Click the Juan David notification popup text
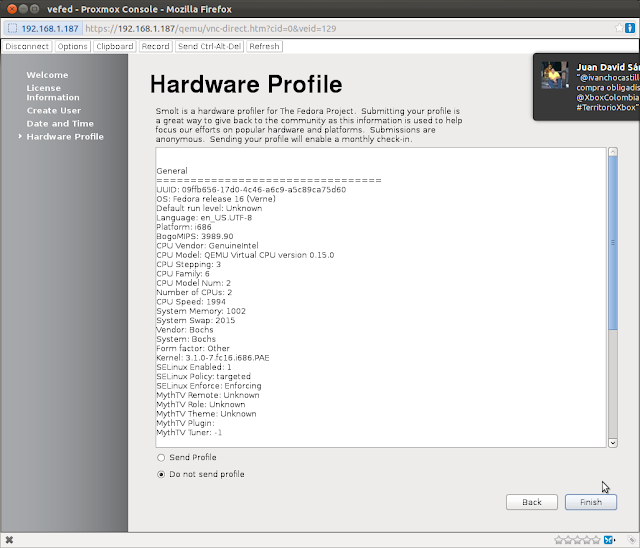The image size is (640, 548). pyautogui.click(x=607, y=87)
